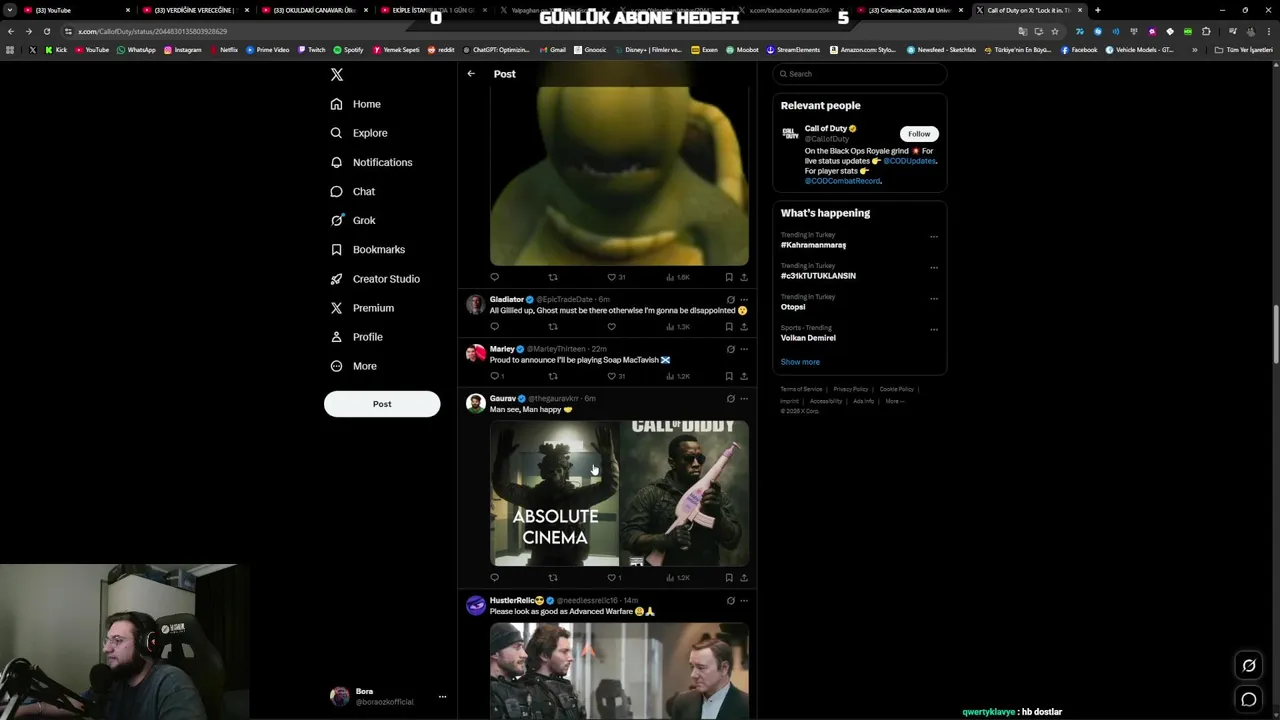The height and width of the screenshot is (720, 1280).
Task: Open Chat in the X sidebar
Action: coord(353,191)
